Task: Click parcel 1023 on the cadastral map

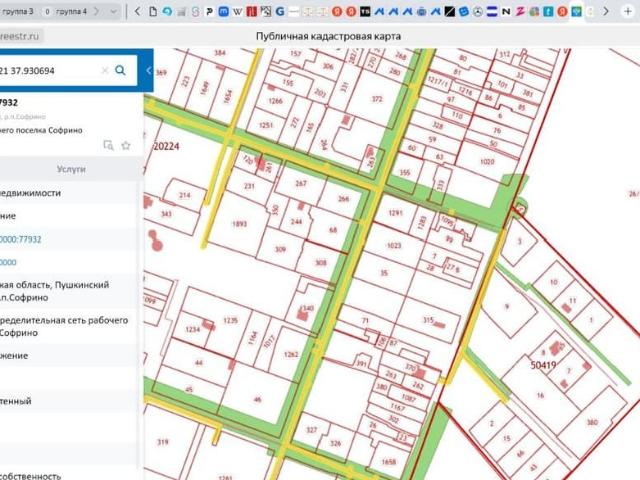Action: (394, 245)
